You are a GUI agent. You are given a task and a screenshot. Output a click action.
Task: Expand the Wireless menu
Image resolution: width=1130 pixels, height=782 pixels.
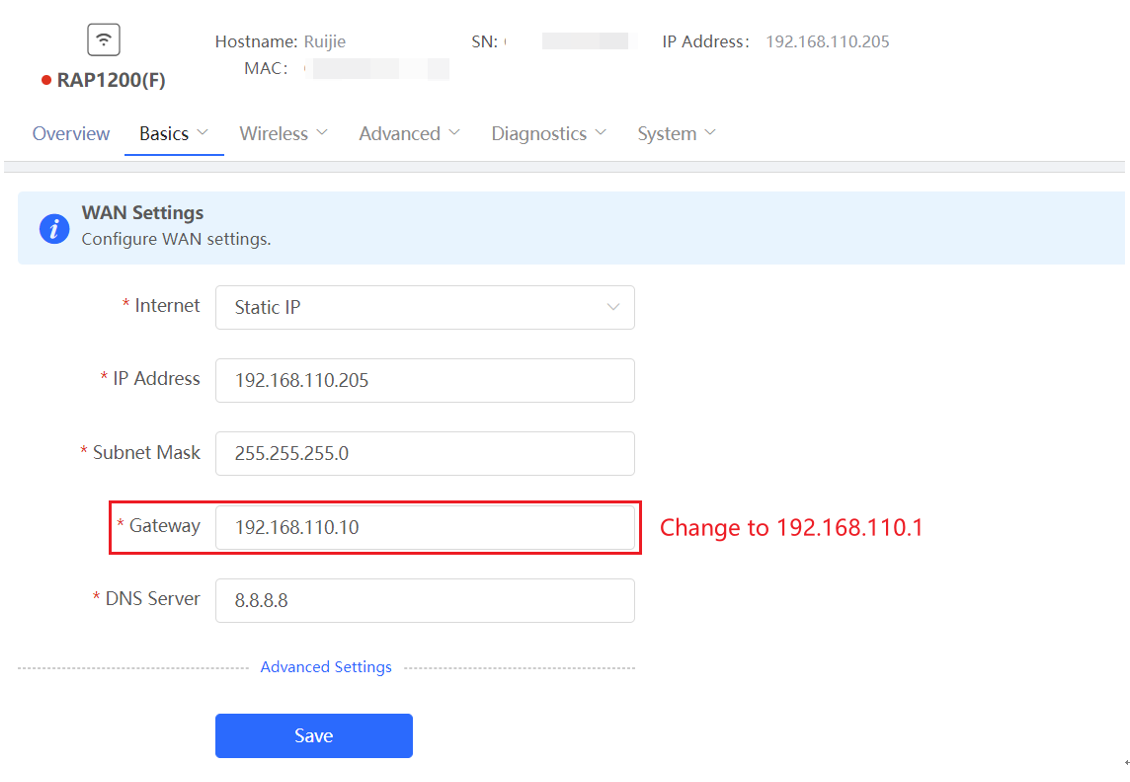283,133
